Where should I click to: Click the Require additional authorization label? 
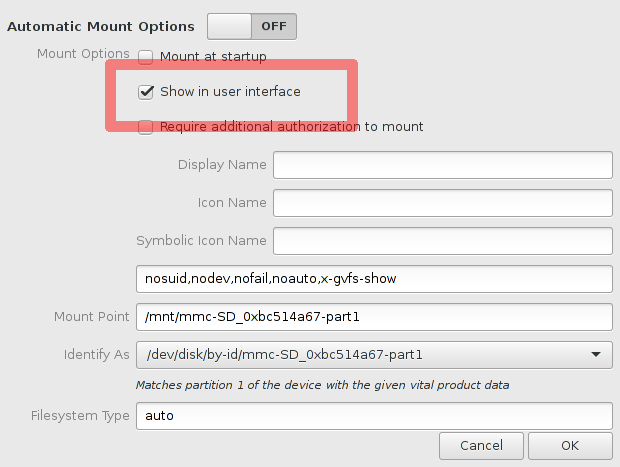coord(291,127)
